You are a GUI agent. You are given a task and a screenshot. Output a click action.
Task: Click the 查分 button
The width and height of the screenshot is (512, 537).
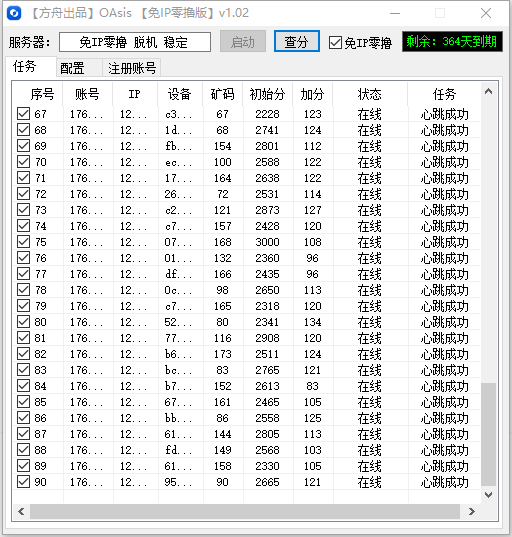[297, 41]
